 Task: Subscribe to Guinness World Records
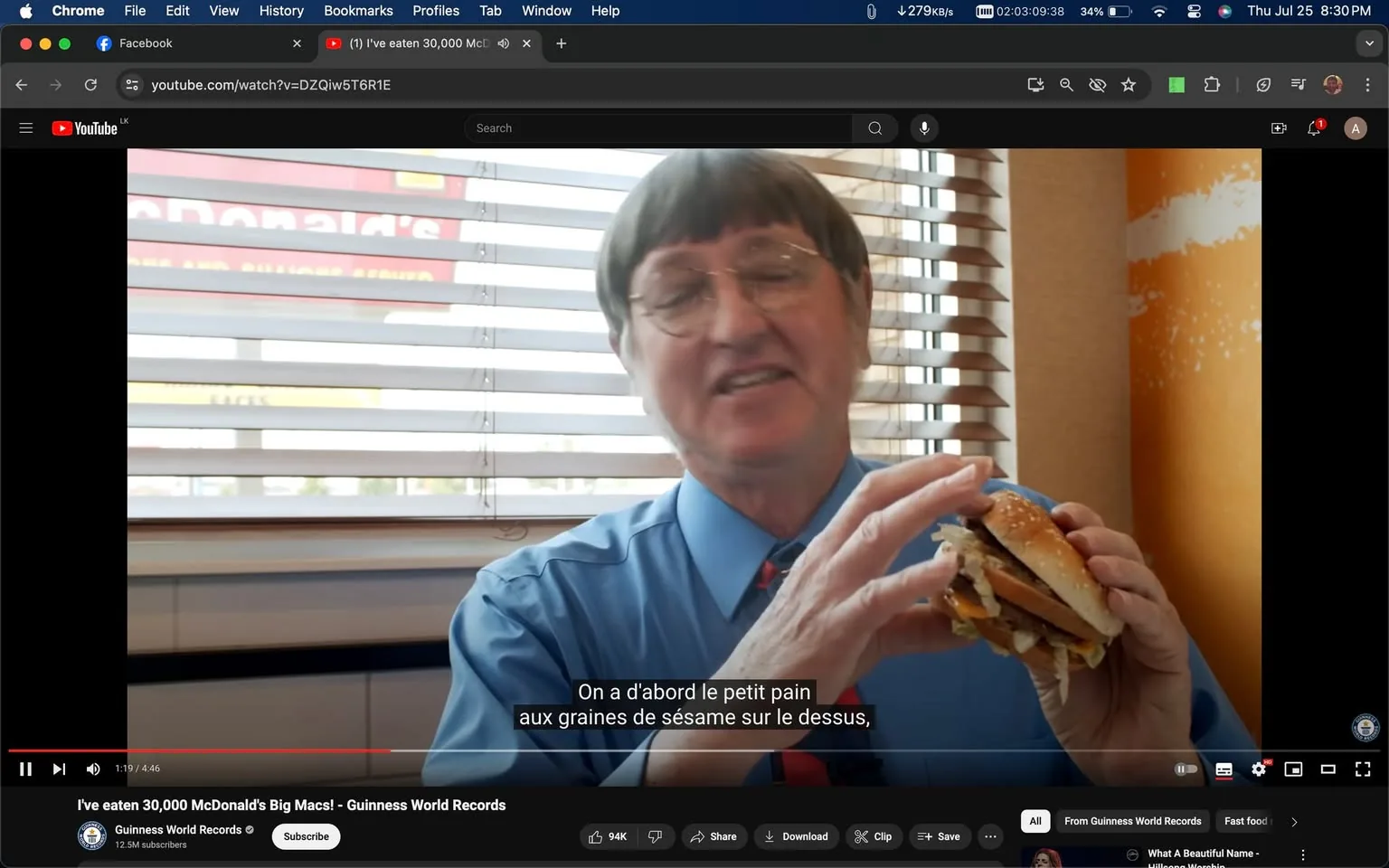point(305,836)
